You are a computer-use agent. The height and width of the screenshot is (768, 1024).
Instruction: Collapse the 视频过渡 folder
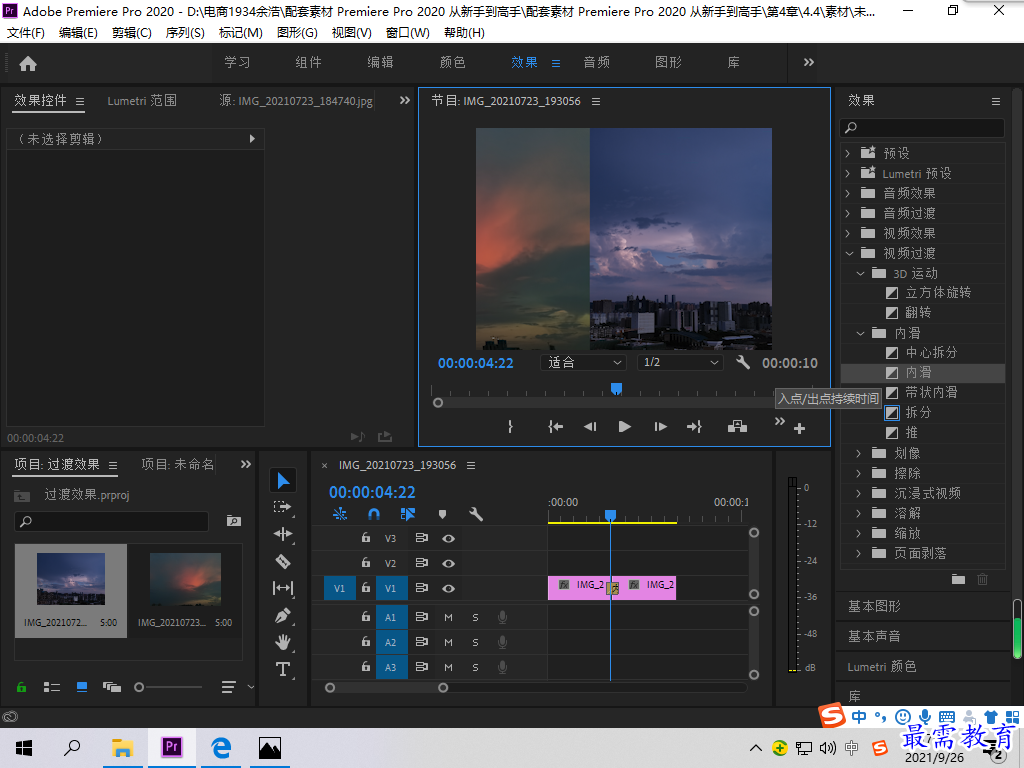click(849, 253)
